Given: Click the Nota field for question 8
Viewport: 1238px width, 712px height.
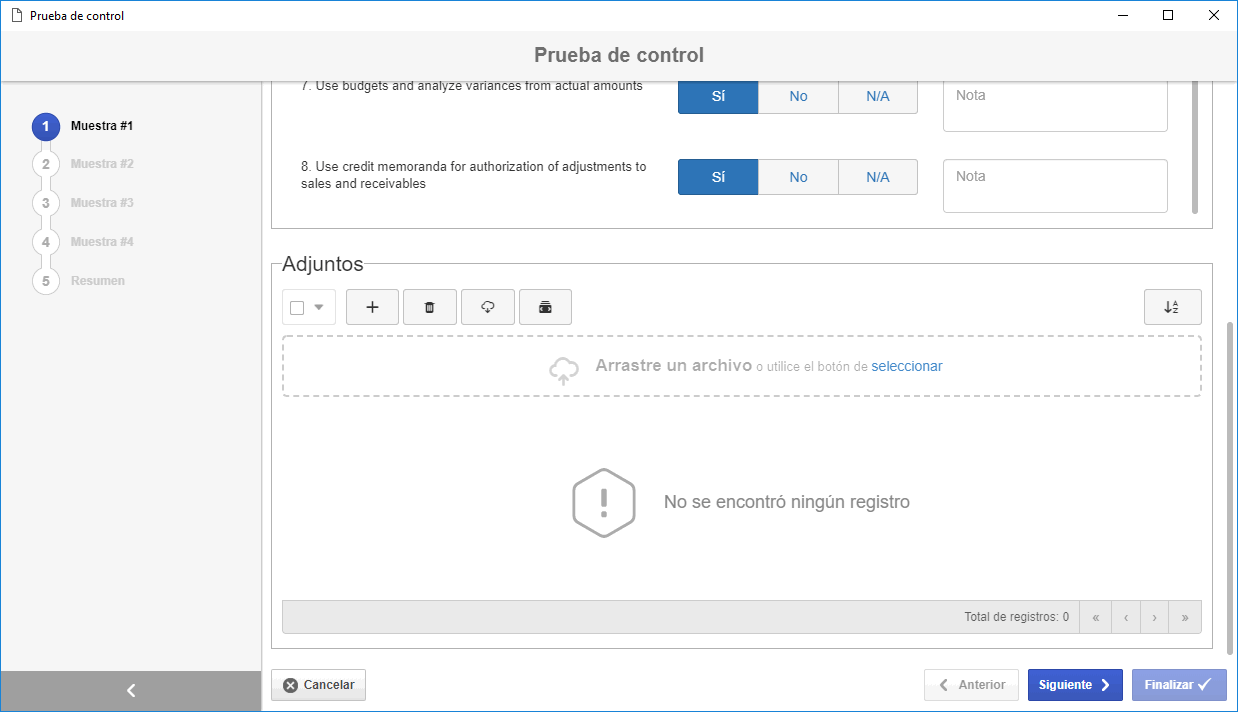Looking at the screenshot, I should tap(1055, 186).
